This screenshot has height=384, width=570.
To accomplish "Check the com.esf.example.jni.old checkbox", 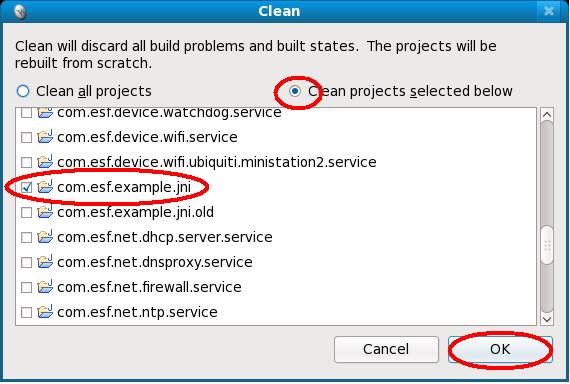I will (x=26, y=212).
